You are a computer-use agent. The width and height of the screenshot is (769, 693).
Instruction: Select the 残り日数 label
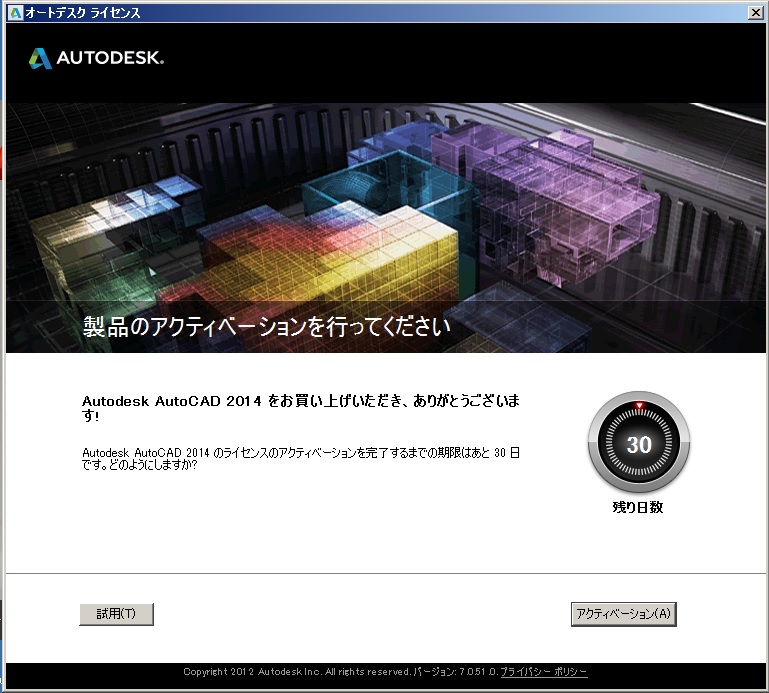click(638, 507)
